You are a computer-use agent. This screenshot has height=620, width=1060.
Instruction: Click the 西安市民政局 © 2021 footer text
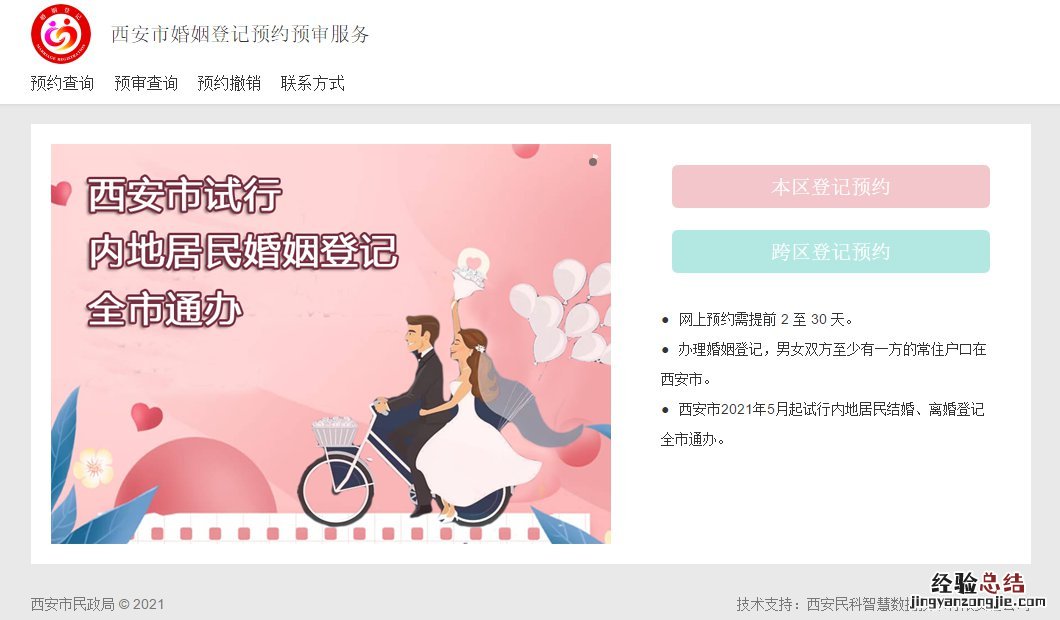[x=97, y=604]
